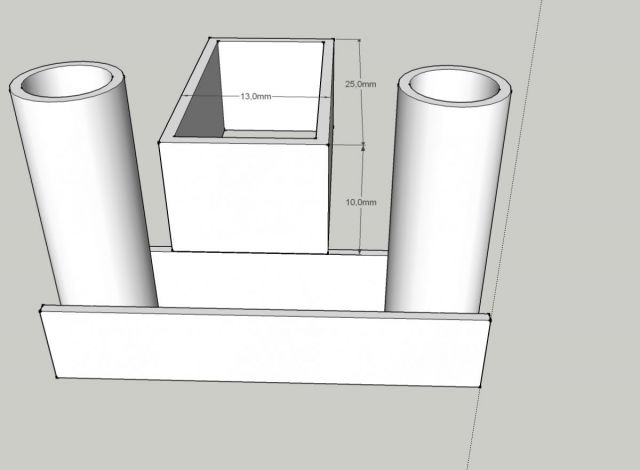Click the 13,0mm dimension label
Image resolution: width=640 pixels, height=470 pixels.
253,96
